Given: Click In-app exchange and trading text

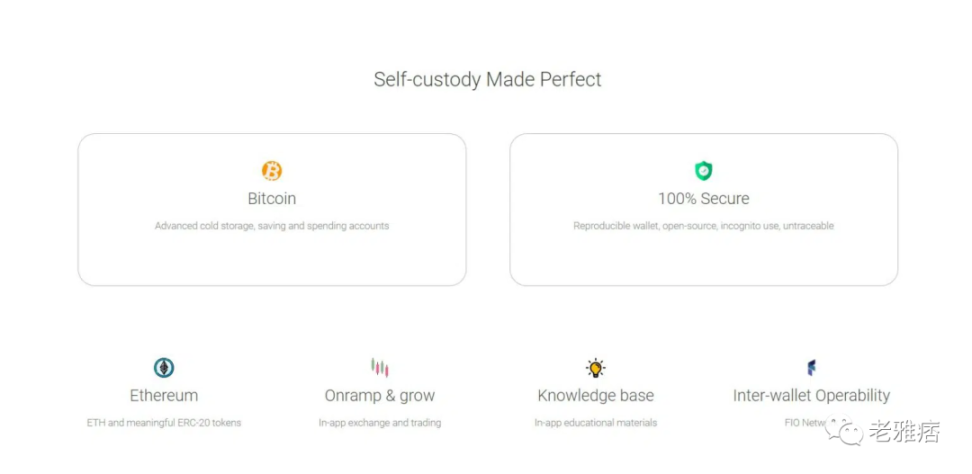Looking at the screenshot, I should click(x=380, y=423).
